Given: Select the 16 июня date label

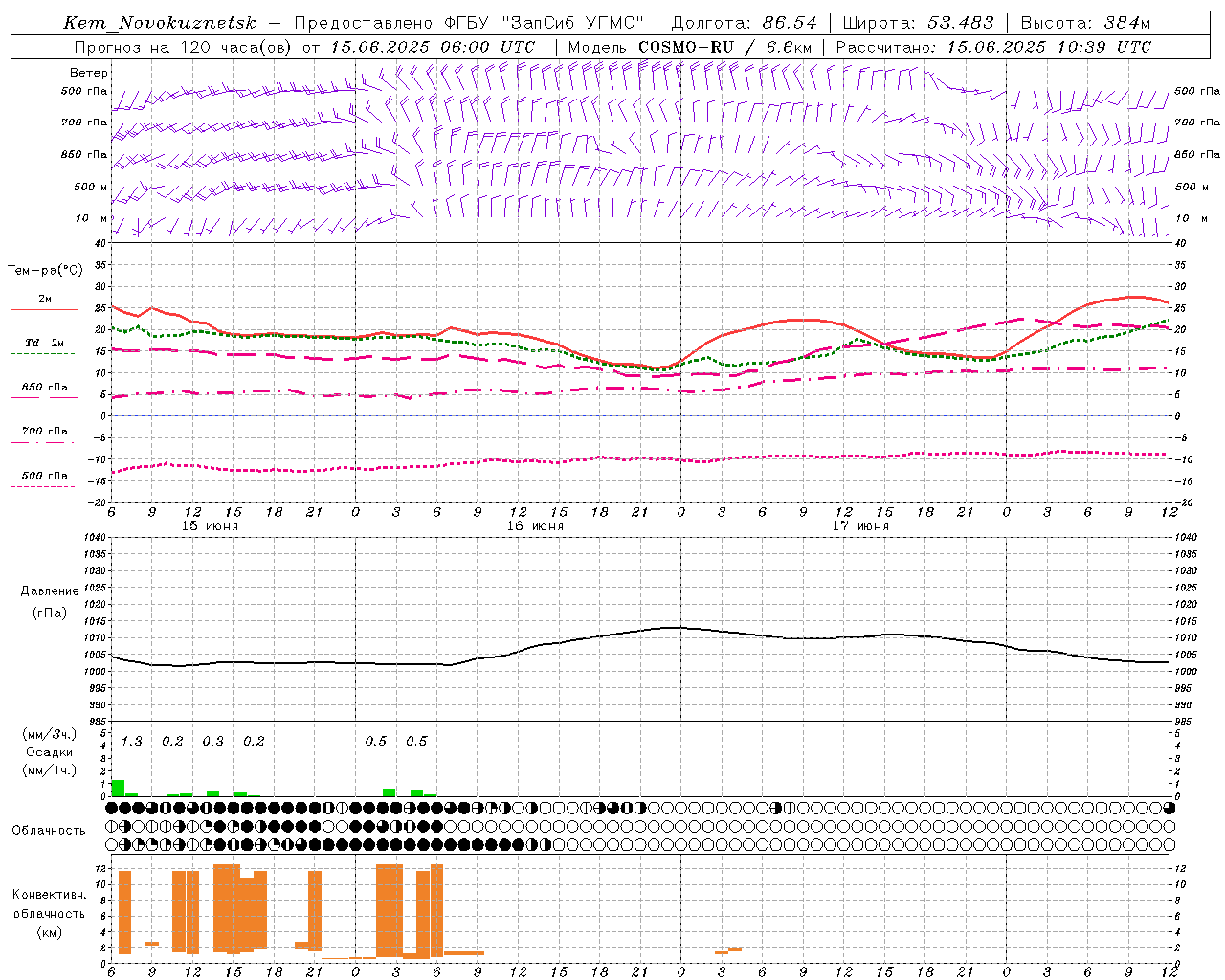Looking at the screenshot, I should tap(535, 526).
